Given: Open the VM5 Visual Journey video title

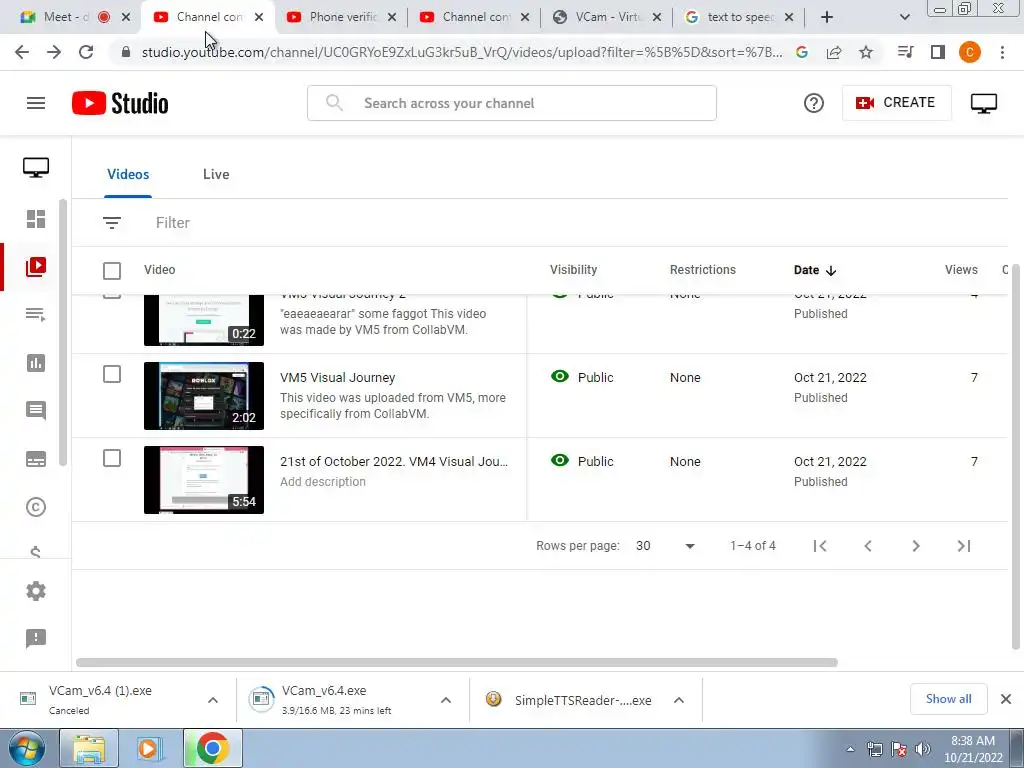Looking at the screenshot, I should point(338,377).
